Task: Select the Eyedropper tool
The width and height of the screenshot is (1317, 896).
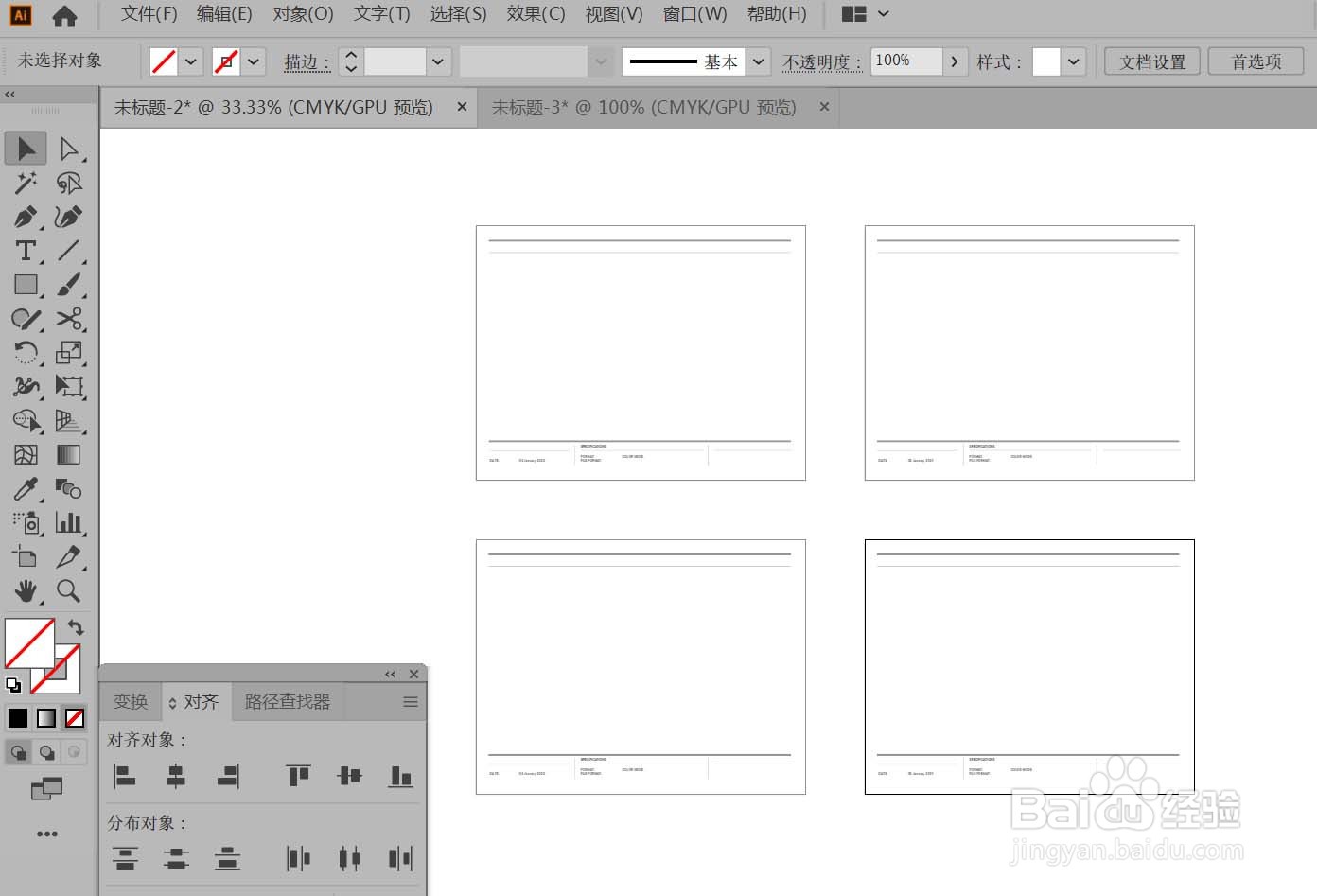Action: 26,488
